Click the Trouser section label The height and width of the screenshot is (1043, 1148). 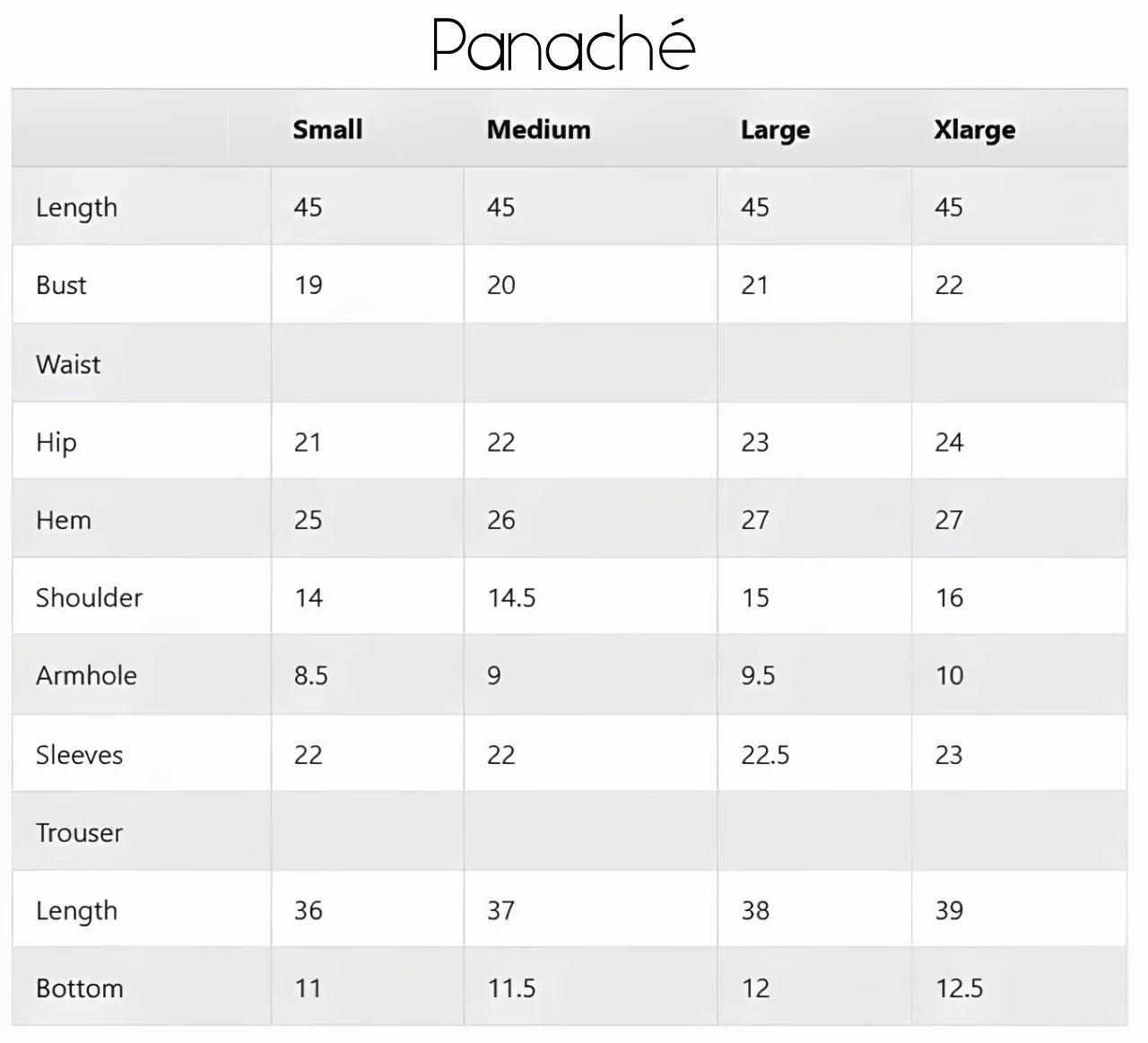(x=79, y=832)
